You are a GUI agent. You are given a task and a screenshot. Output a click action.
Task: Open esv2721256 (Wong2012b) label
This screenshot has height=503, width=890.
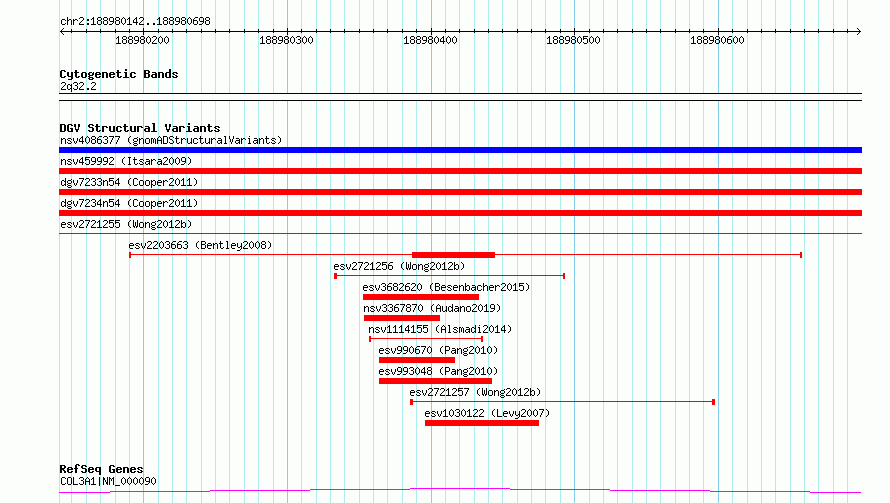pyautogui.click(x=399, y=266)
